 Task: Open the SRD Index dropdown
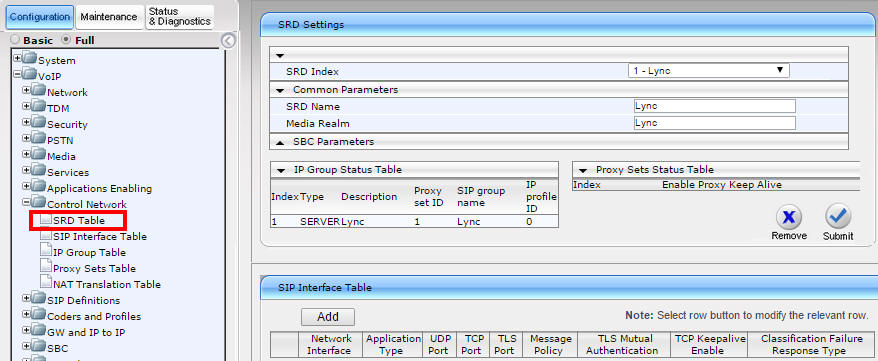click(708, 71)
